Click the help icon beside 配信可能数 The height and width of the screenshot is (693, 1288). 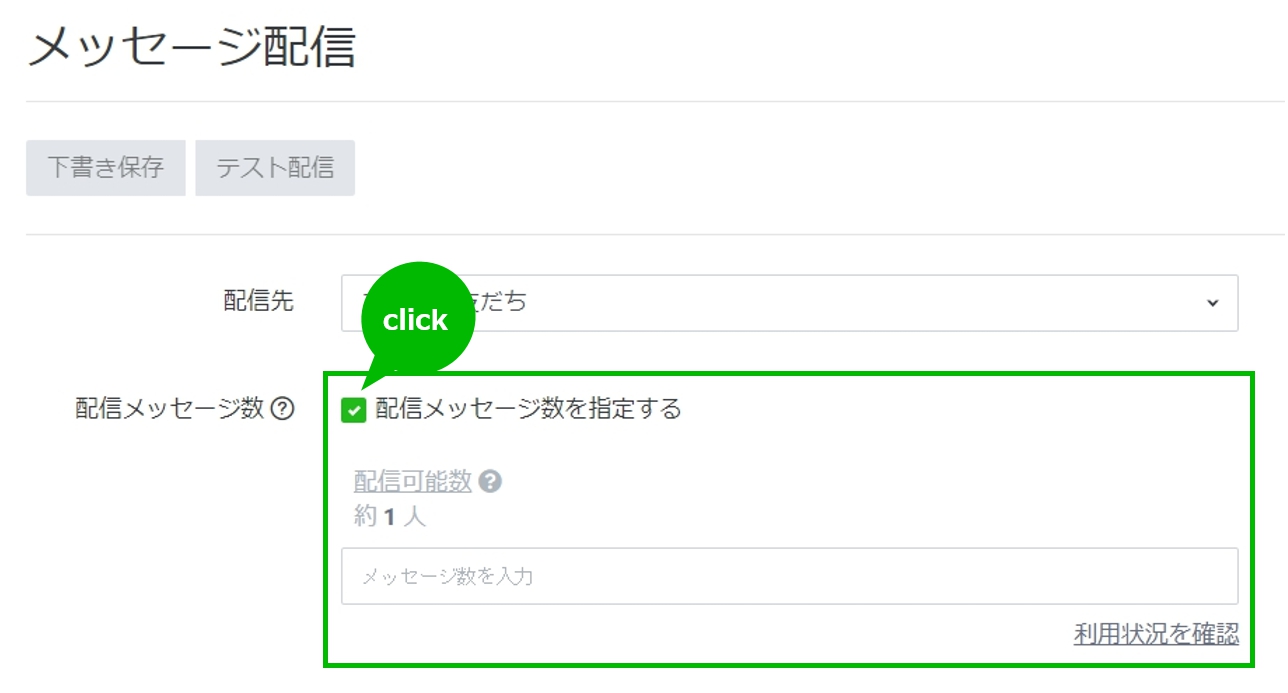(490, 482)
